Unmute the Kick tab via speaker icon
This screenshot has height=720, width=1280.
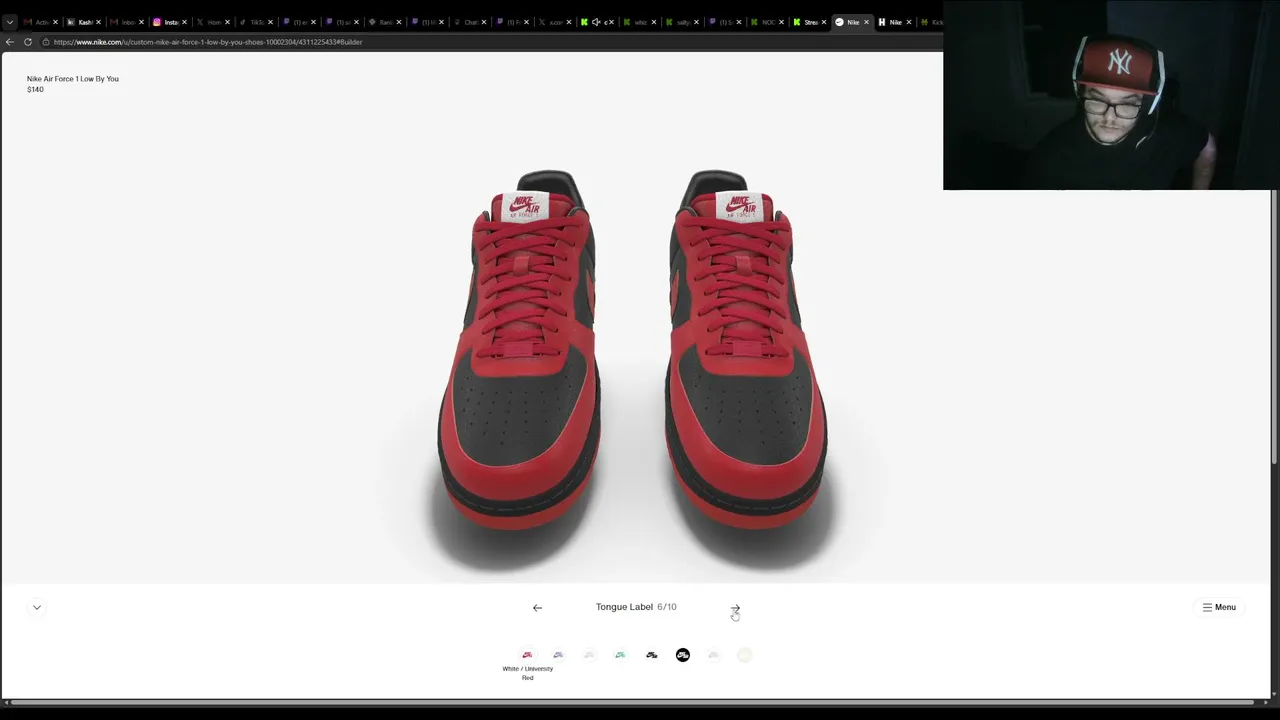[x=597, y=22]
